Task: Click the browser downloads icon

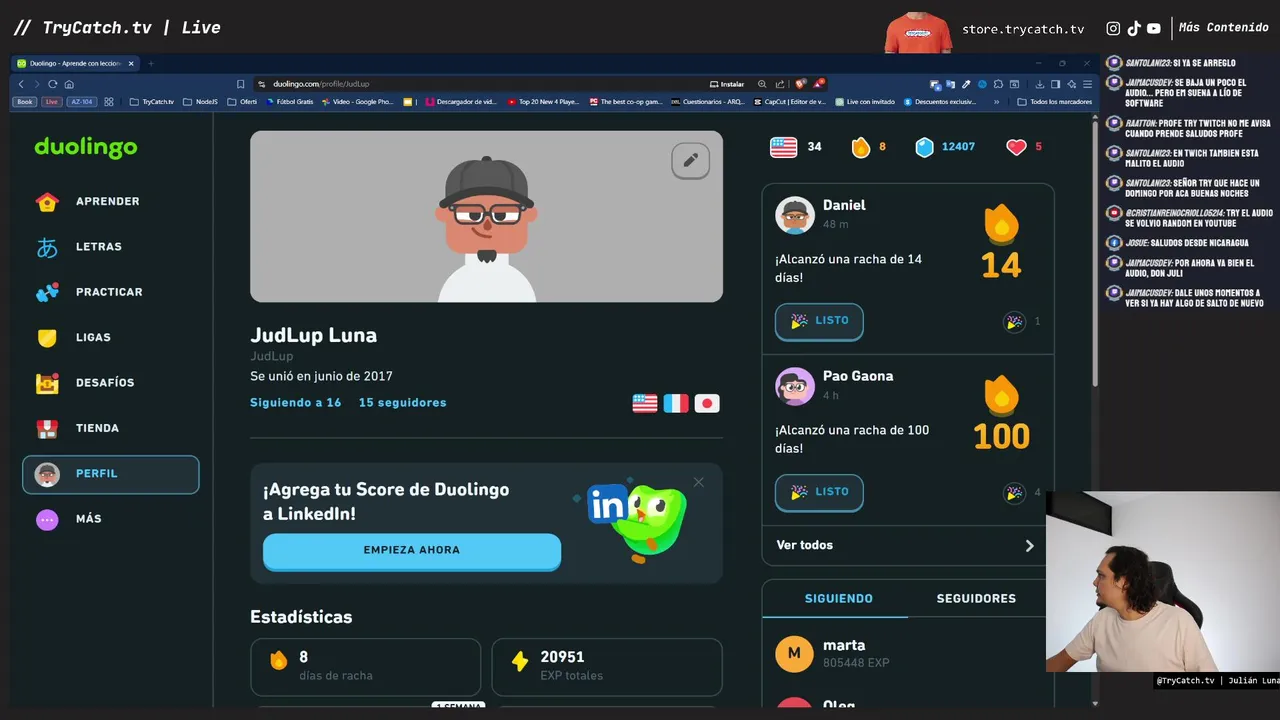Action: pos(1040,84)
